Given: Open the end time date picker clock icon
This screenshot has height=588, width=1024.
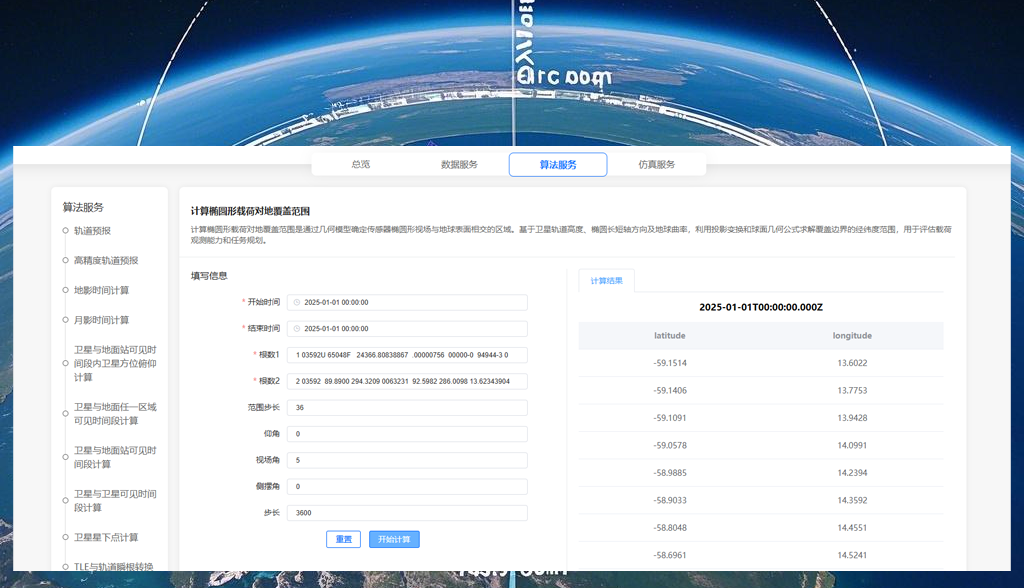Looking at the screenshot, I should 296,328.
